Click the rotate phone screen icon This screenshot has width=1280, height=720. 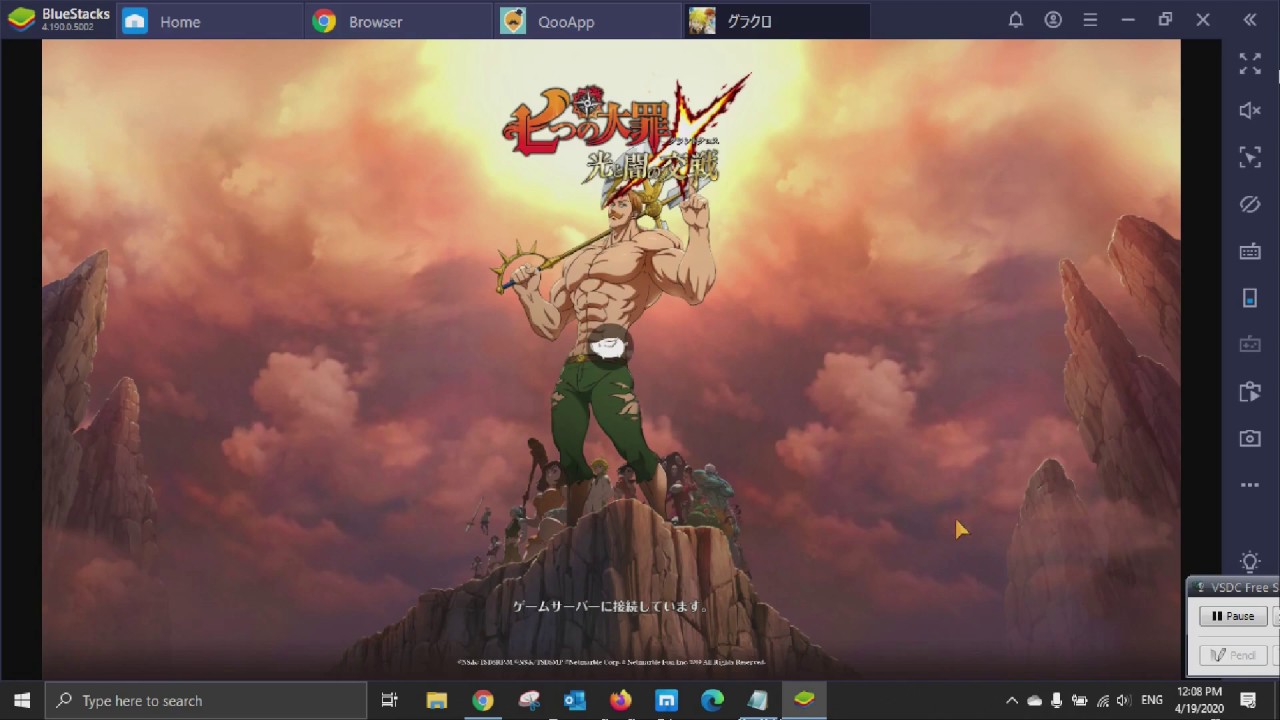click(x=1250, y=298)
